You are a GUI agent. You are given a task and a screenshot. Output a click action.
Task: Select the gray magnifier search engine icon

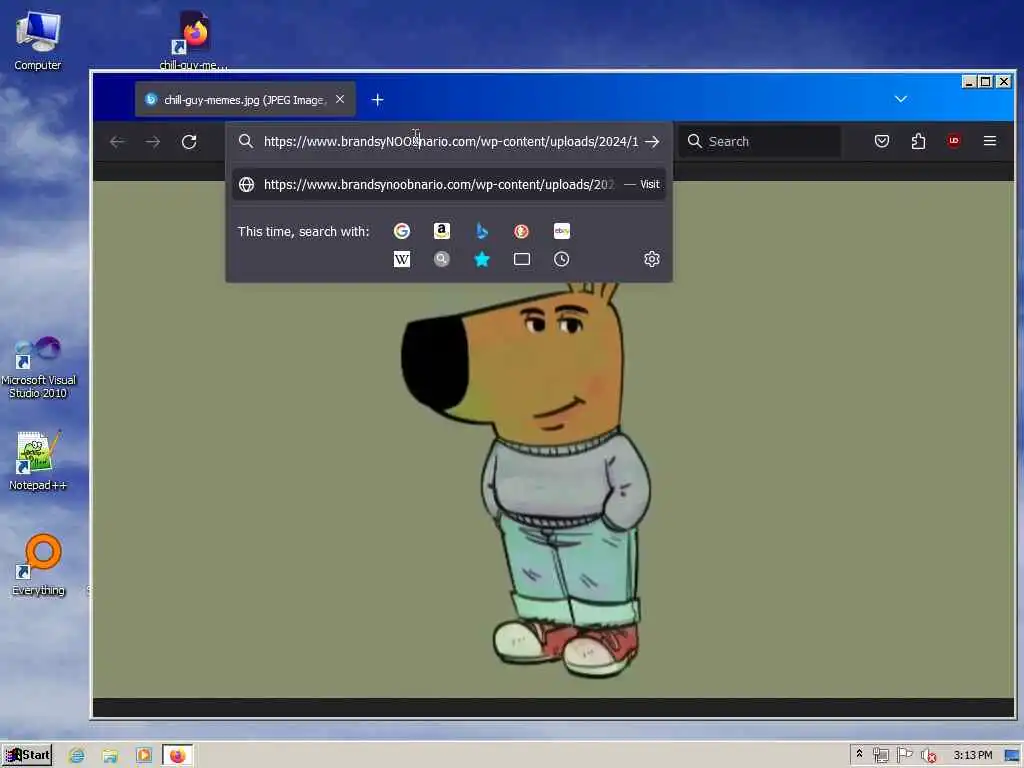point(441,259)
